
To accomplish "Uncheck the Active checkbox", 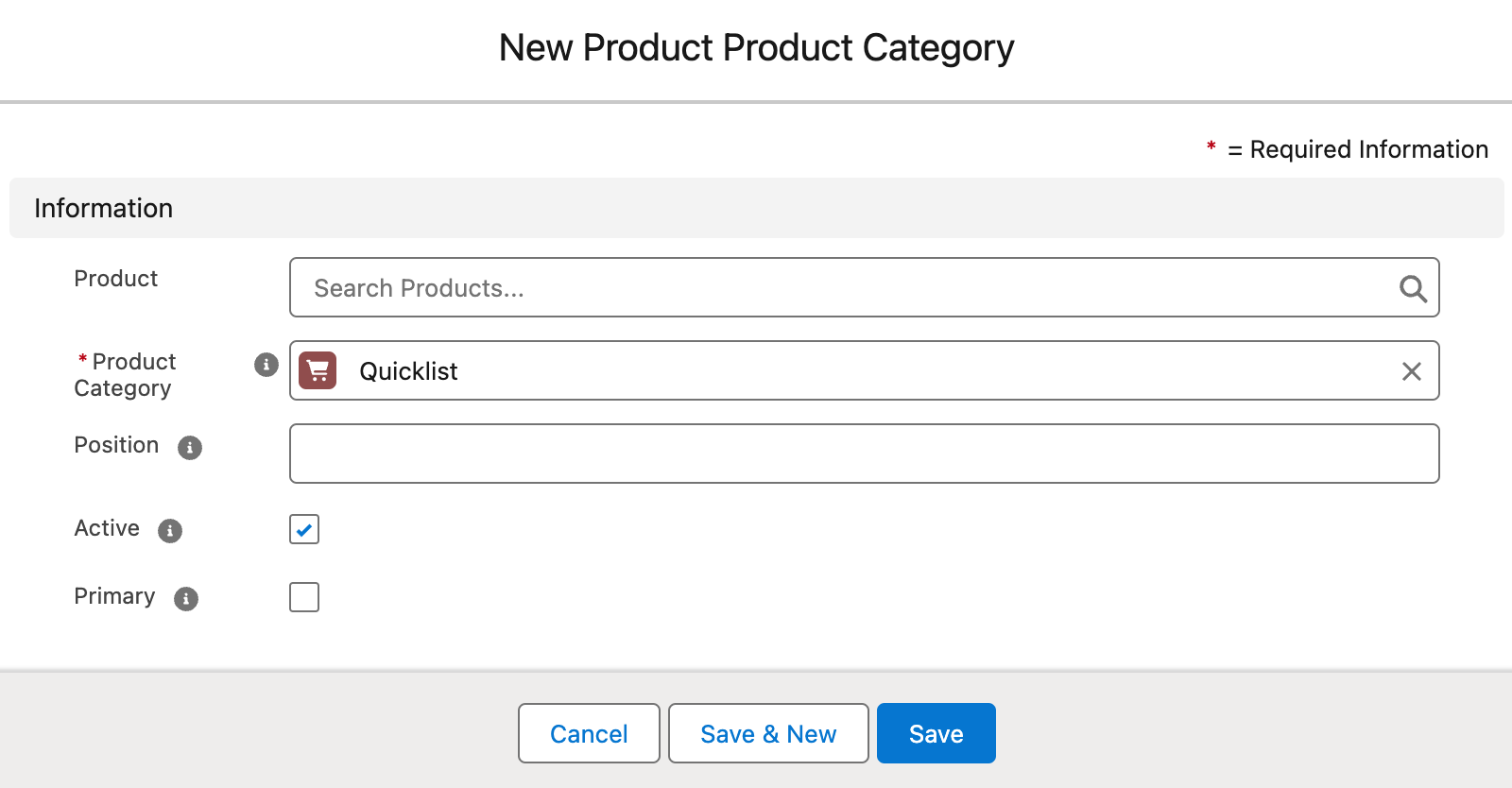I will (304, 529).
